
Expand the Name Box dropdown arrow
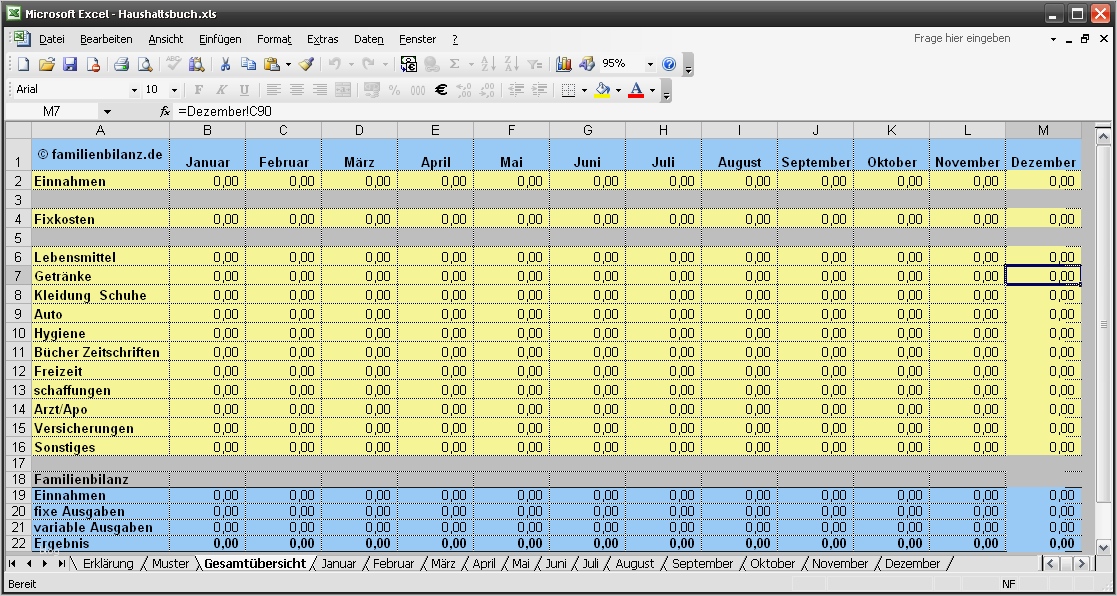(107, 111)
